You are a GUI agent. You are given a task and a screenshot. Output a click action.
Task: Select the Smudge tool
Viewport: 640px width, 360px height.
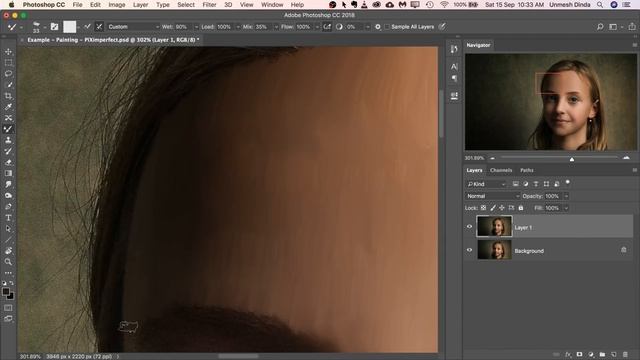pos(8,184)
